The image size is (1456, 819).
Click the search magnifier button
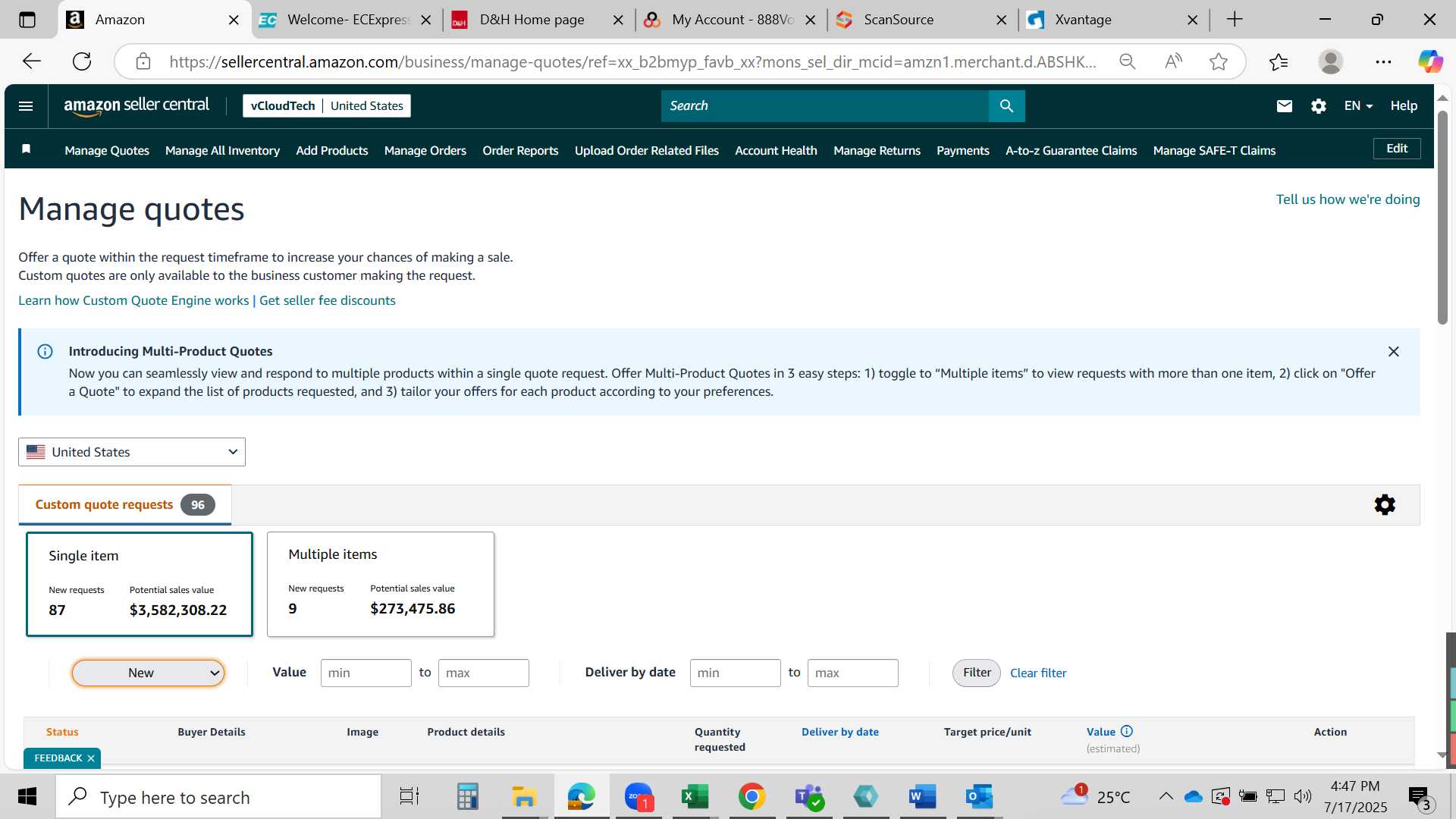pyautogui.click(x=1006, y=106)
